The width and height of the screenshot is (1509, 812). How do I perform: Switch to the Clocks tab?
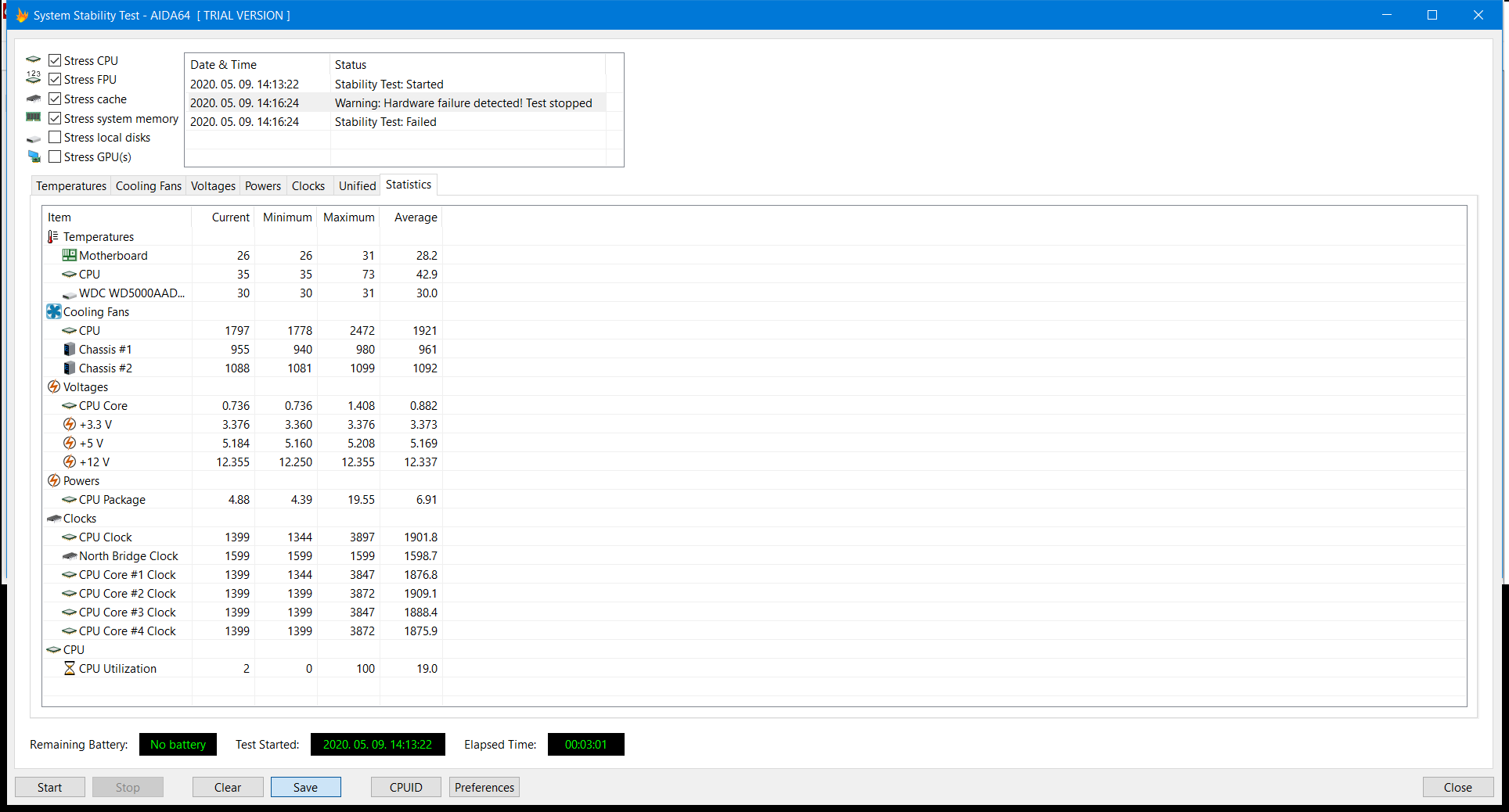pos(308,185)
